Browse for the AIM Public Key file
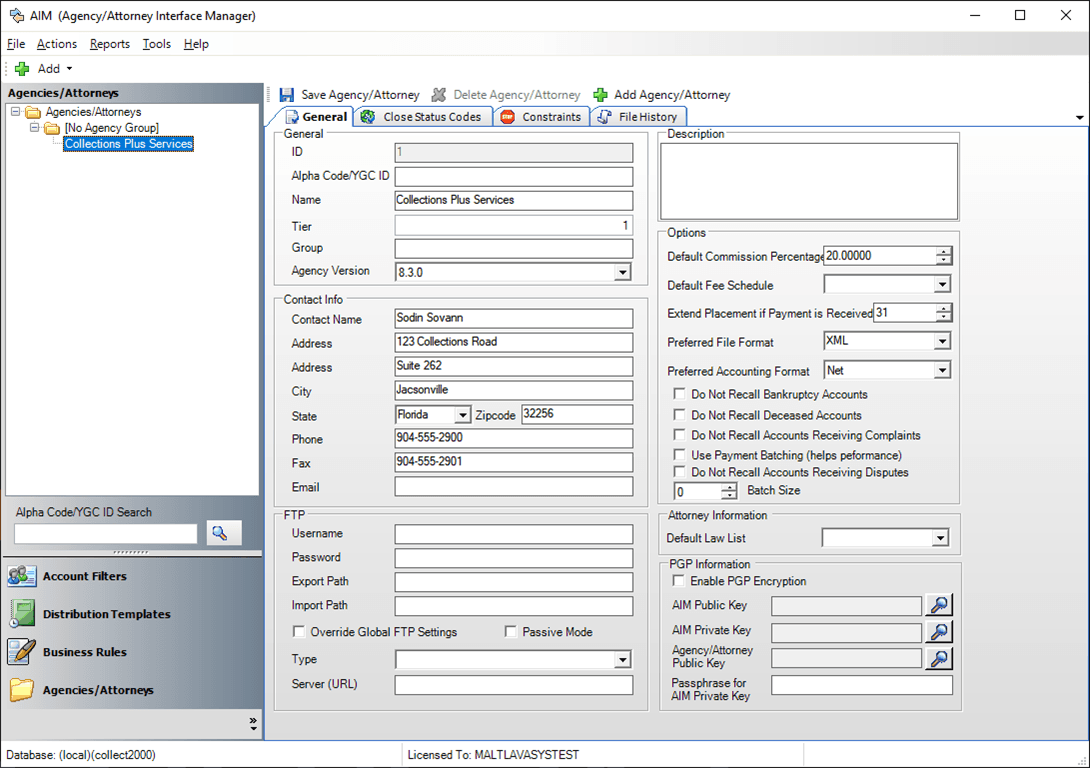 [939, 605]
